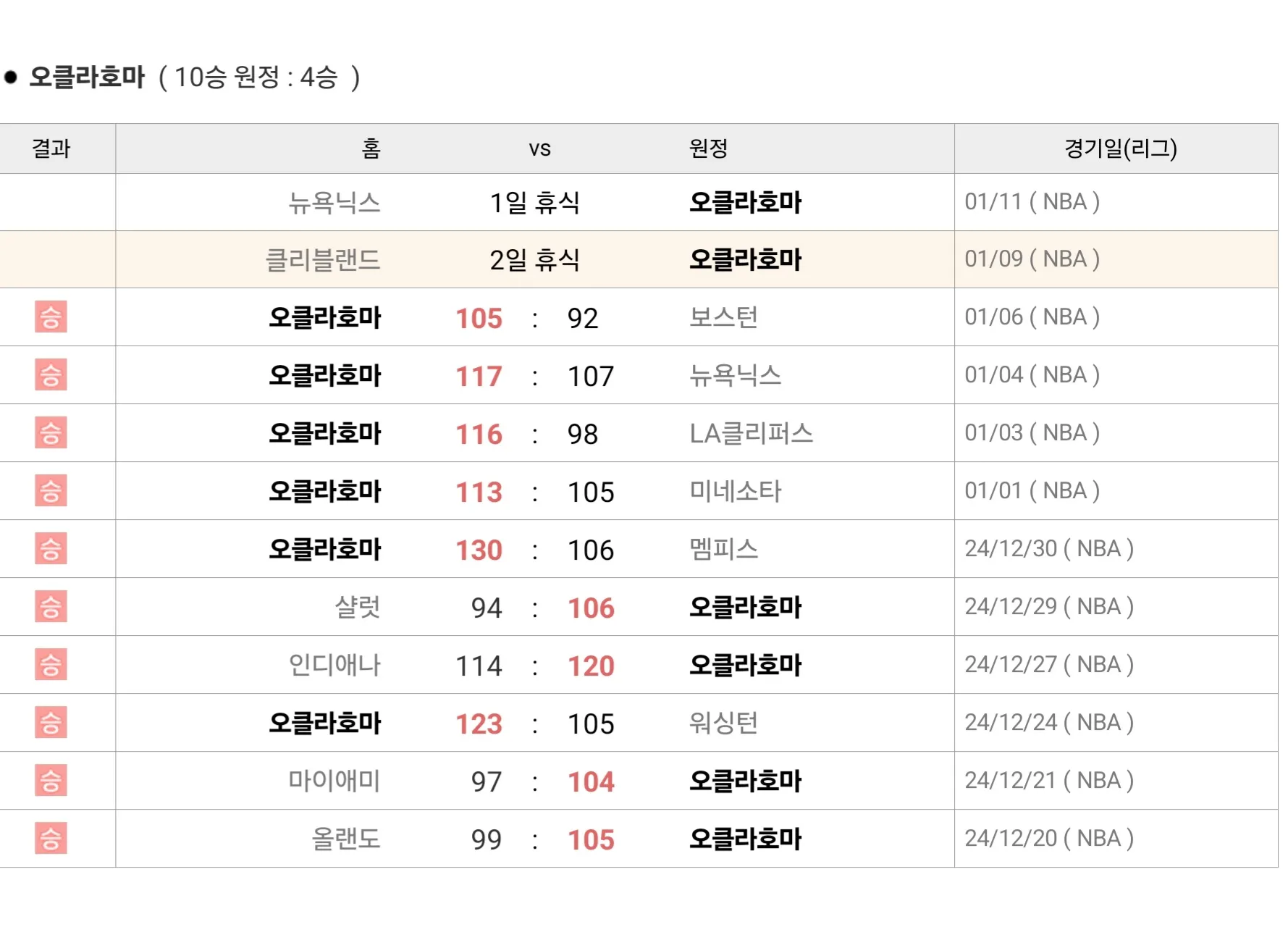This screenshot has width=1288, height=927.
Task: Click date 24/12/24 ( NBA )
Action: pos(1049,723)
